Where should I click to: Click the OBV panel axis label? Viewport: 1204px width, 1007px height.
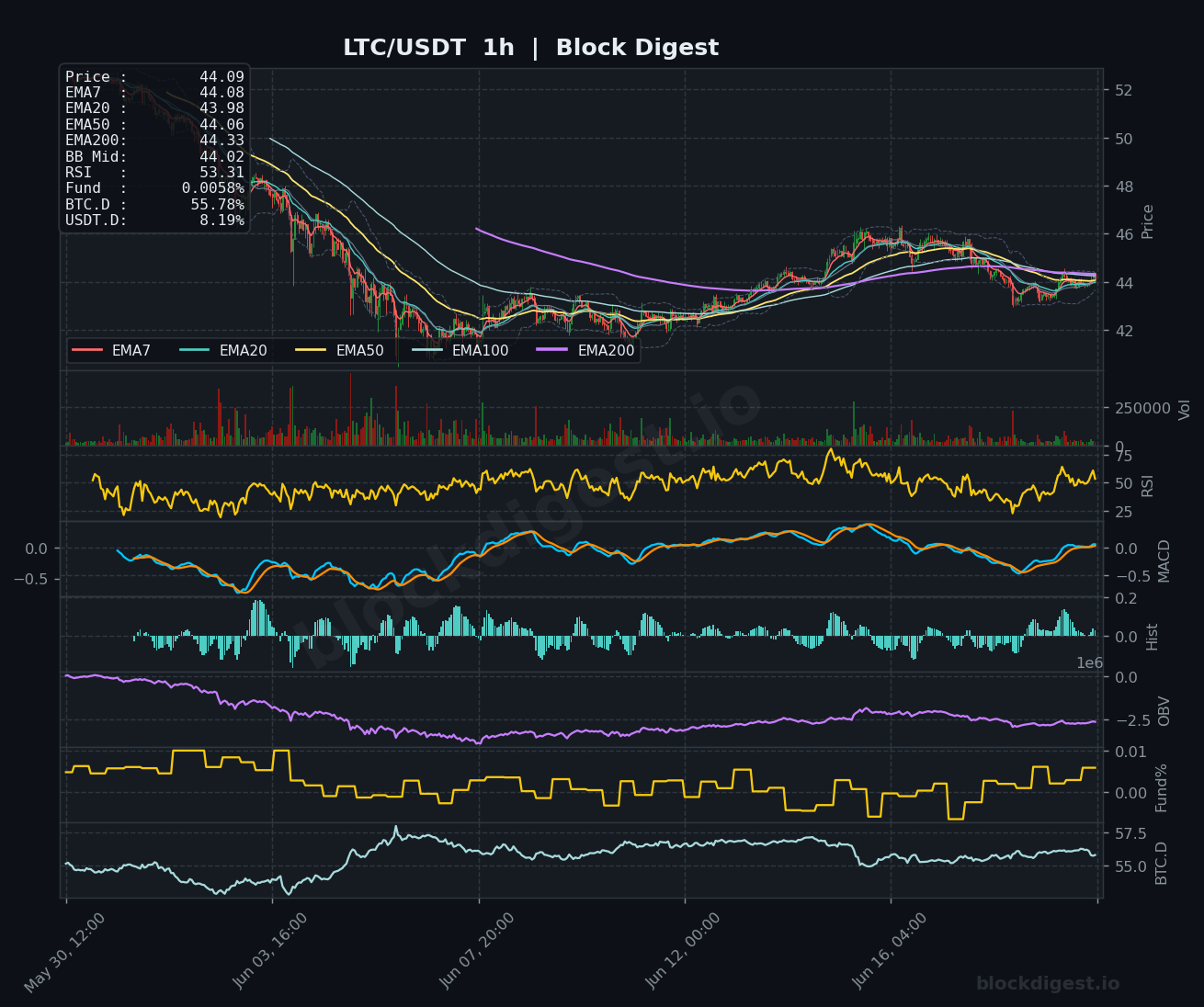(x=1164, y=711)
